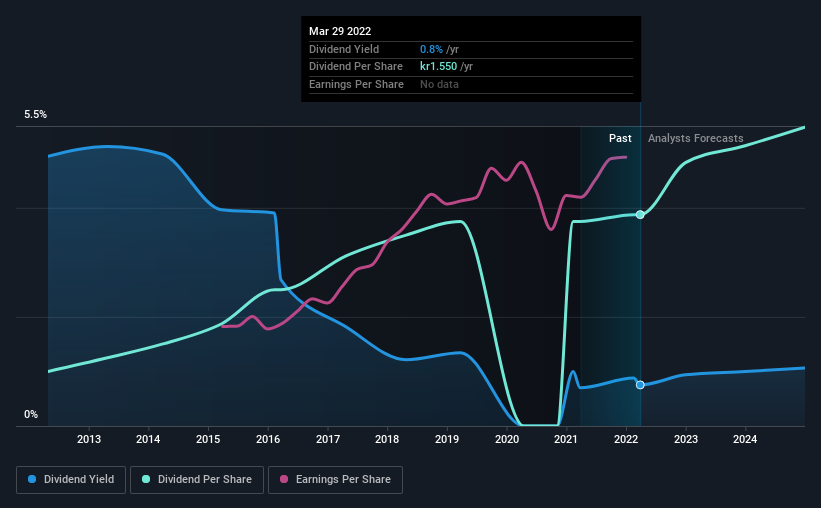Click the blue Dividend Yield legend dot
Viewport: 821px width, 508px height.
click(x=32, y=479)
